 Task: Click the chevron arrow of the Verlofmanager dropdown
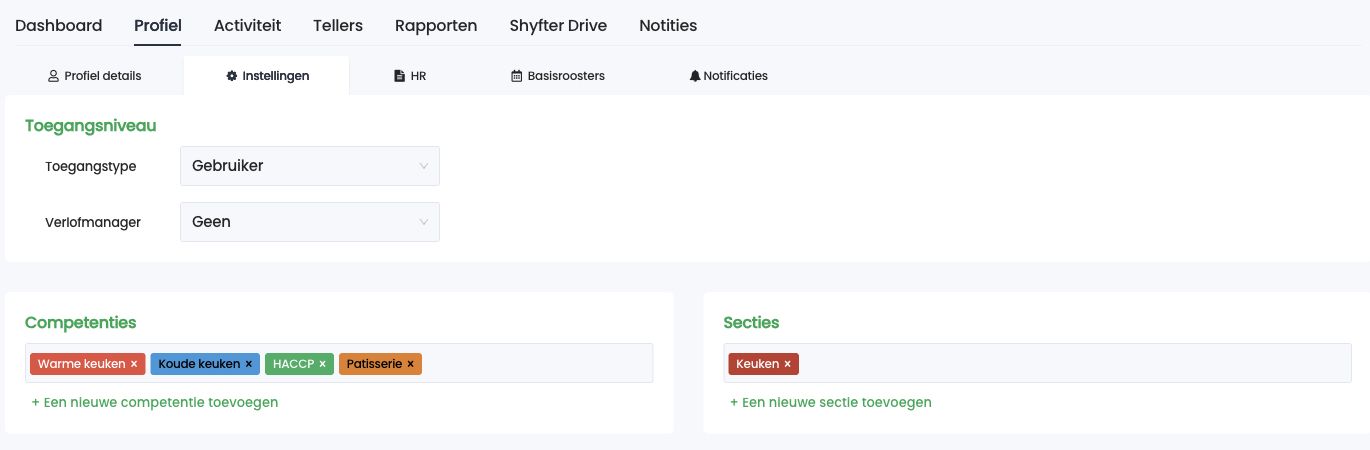coord(423,222)
